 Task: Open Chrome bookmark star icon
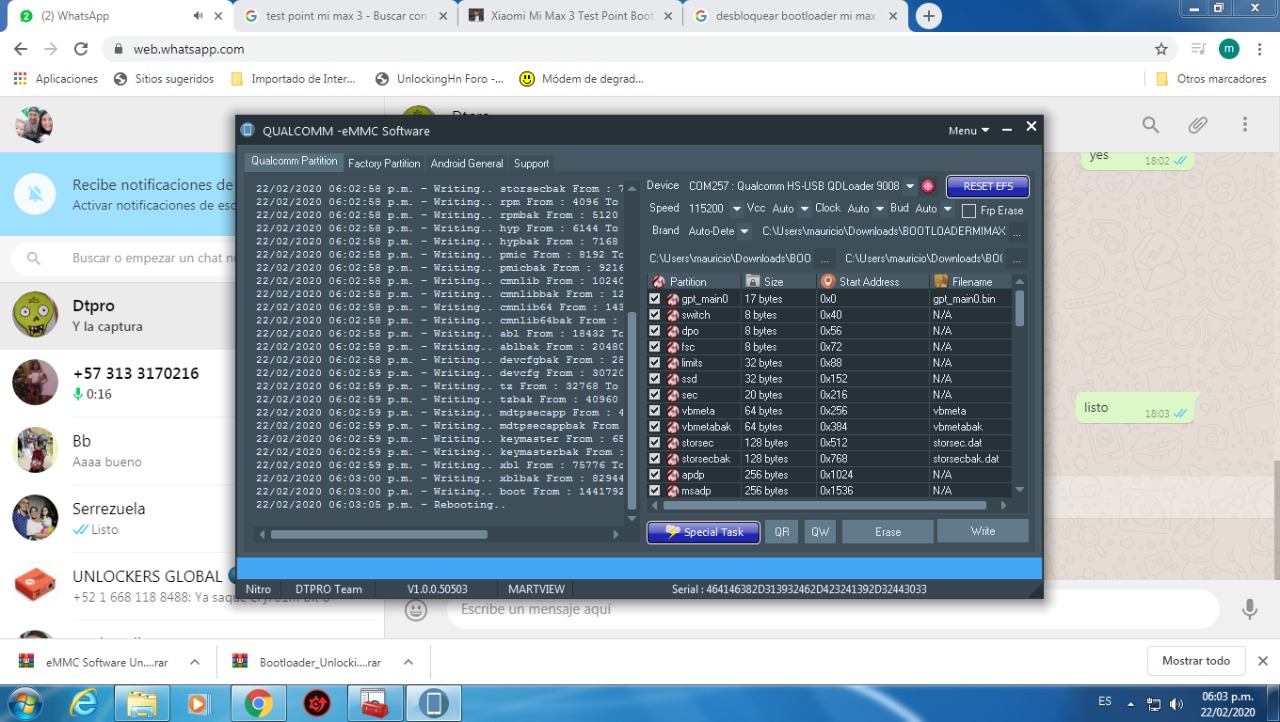tap(1161, 49)
